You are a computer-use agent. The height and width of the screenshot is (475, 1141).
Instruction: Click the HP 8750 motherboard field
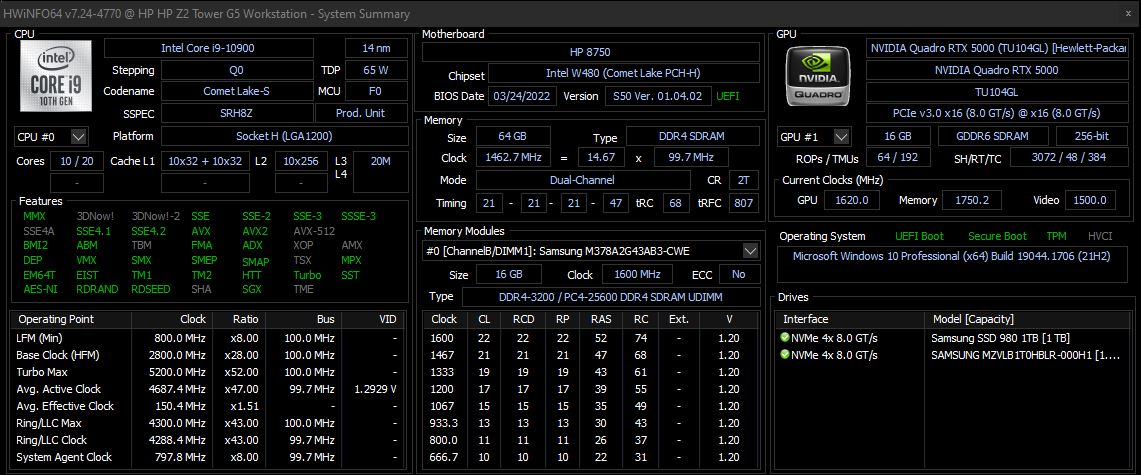590,52
